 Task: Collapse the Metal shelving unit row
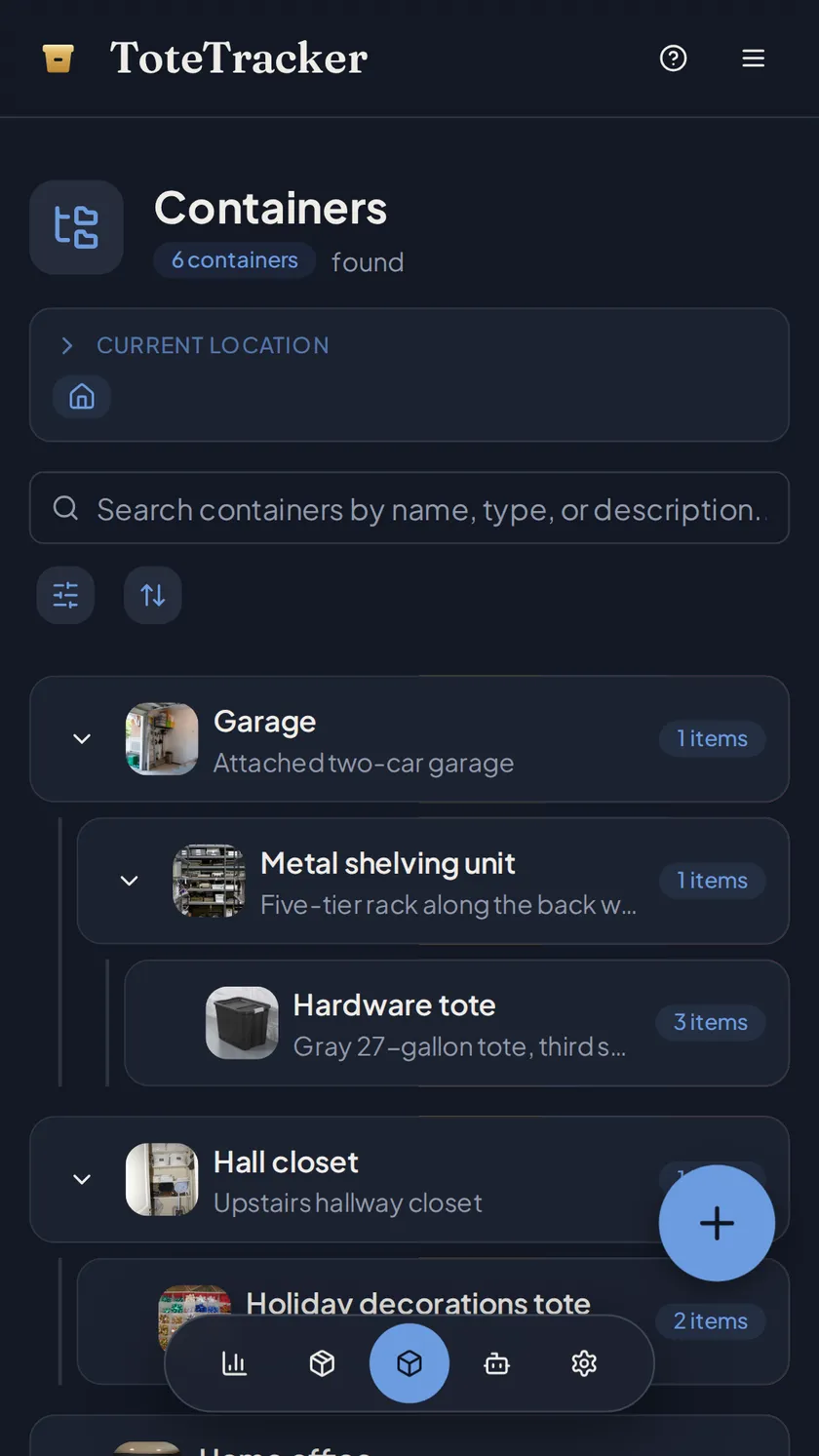click(129, 881)
